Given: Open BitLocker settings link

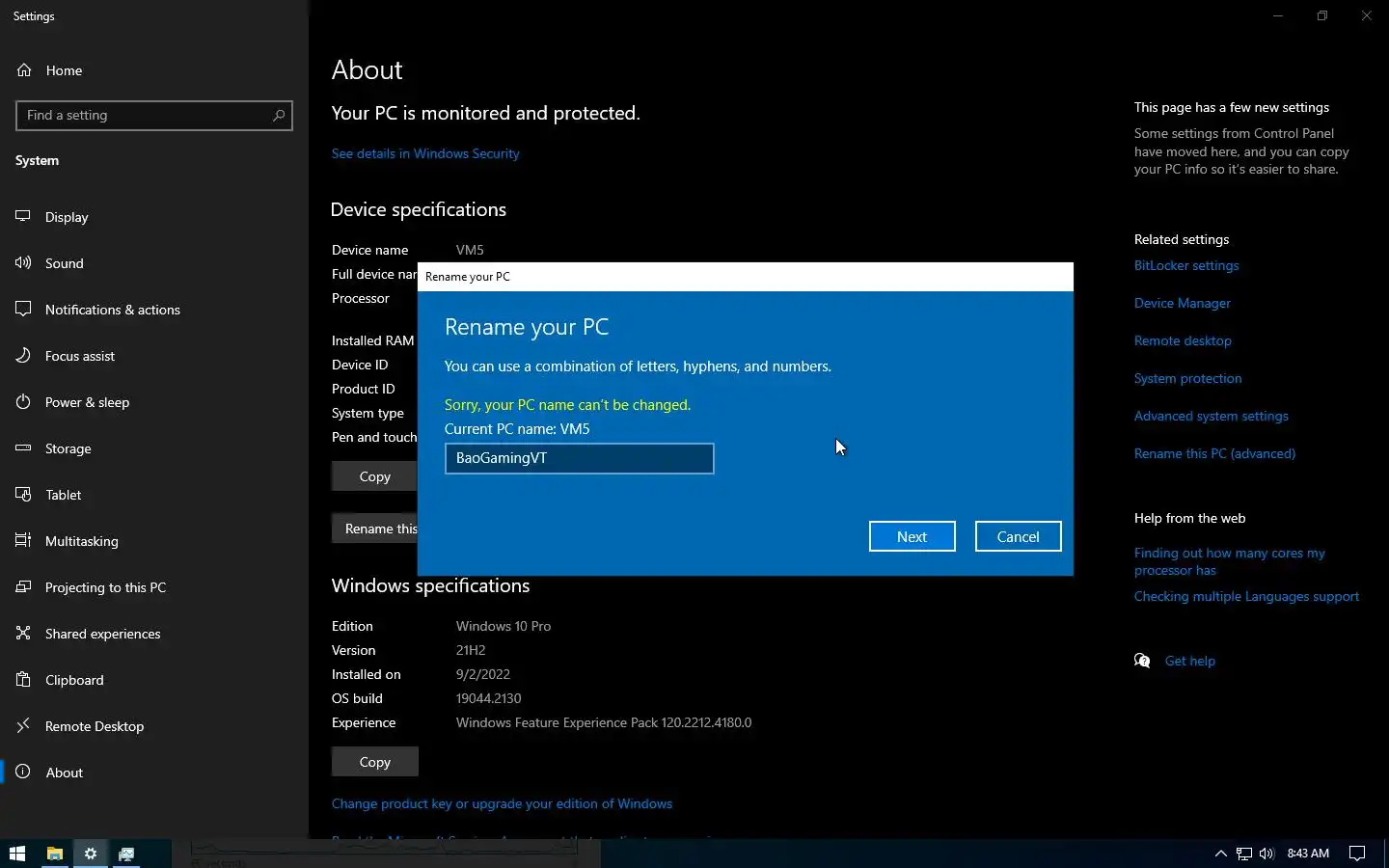Looking at the screenshot, I should coord(1186,265).
